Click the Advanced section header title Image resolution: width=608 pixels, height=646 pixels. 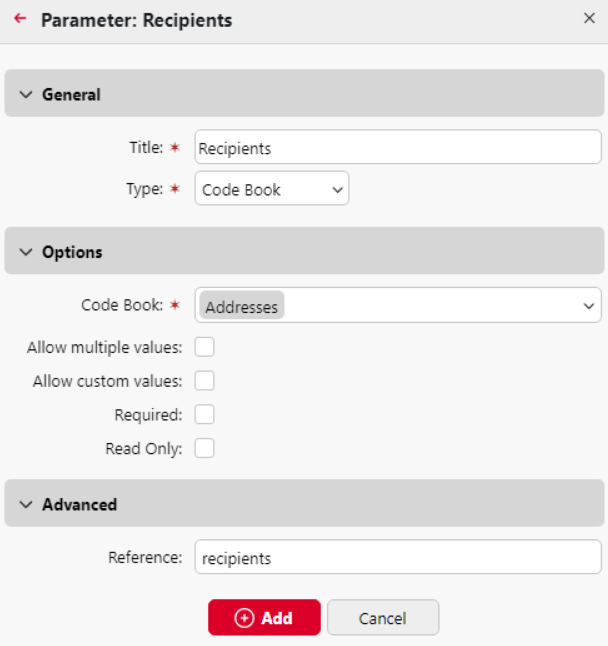click(79, 505)
